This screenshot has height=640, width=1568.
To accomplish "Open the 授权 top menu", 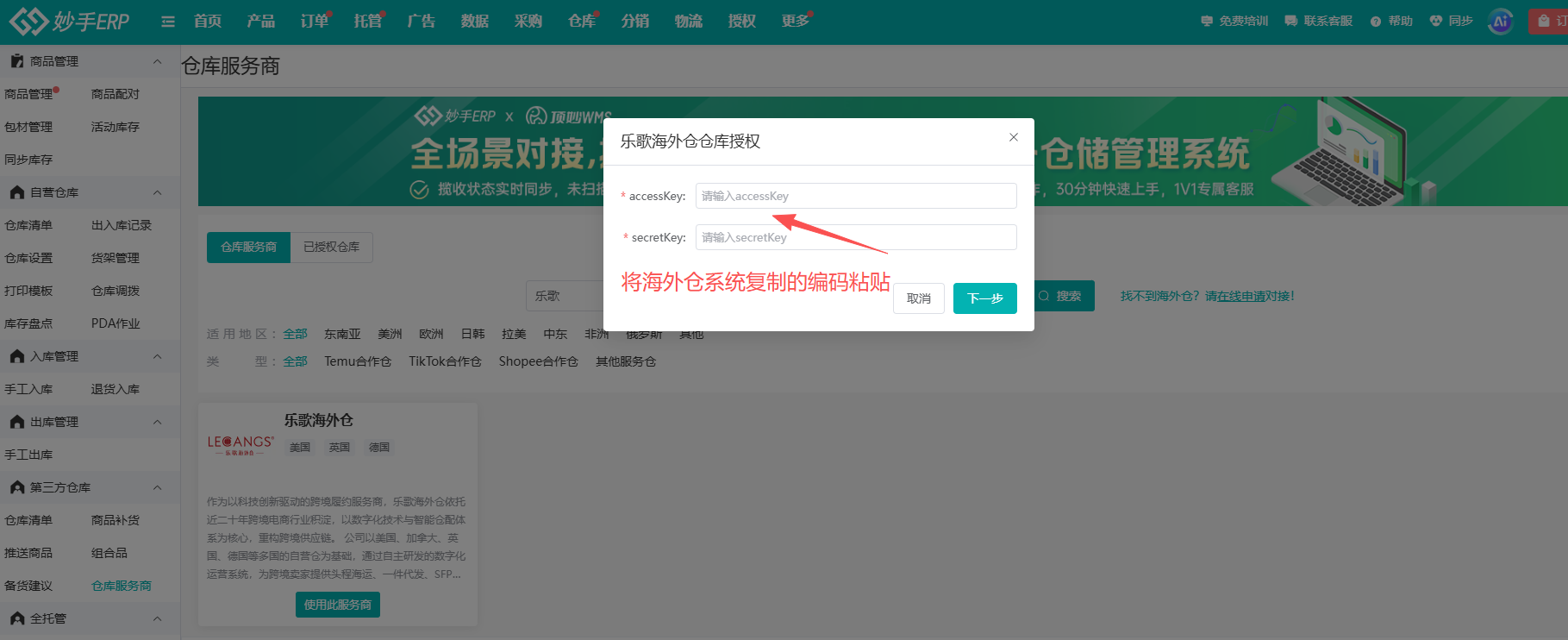I will click(742, 22).
